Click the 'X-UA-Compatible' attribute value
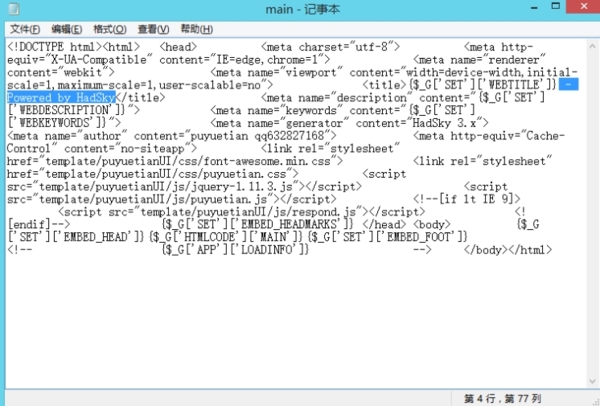This screenshot has width=600, height=406. pyautogui.click(x=99, y=60)
